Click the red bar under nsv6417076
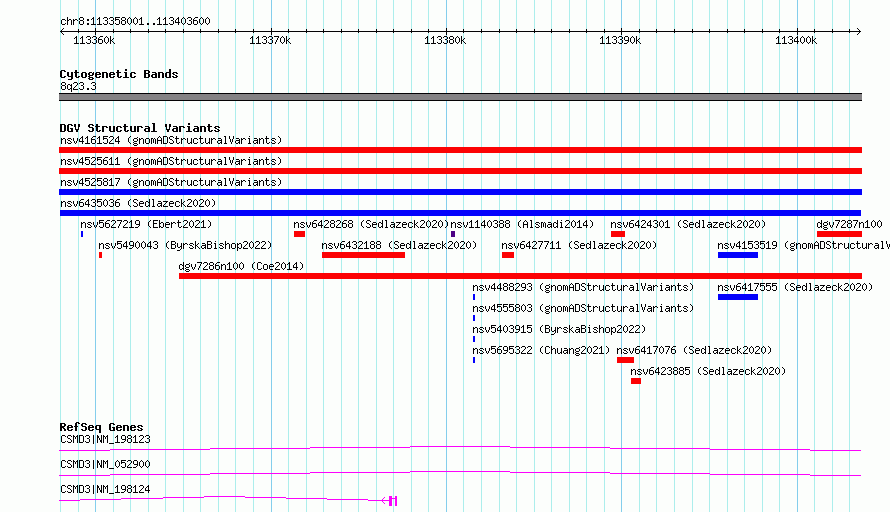 pos(625,360)
